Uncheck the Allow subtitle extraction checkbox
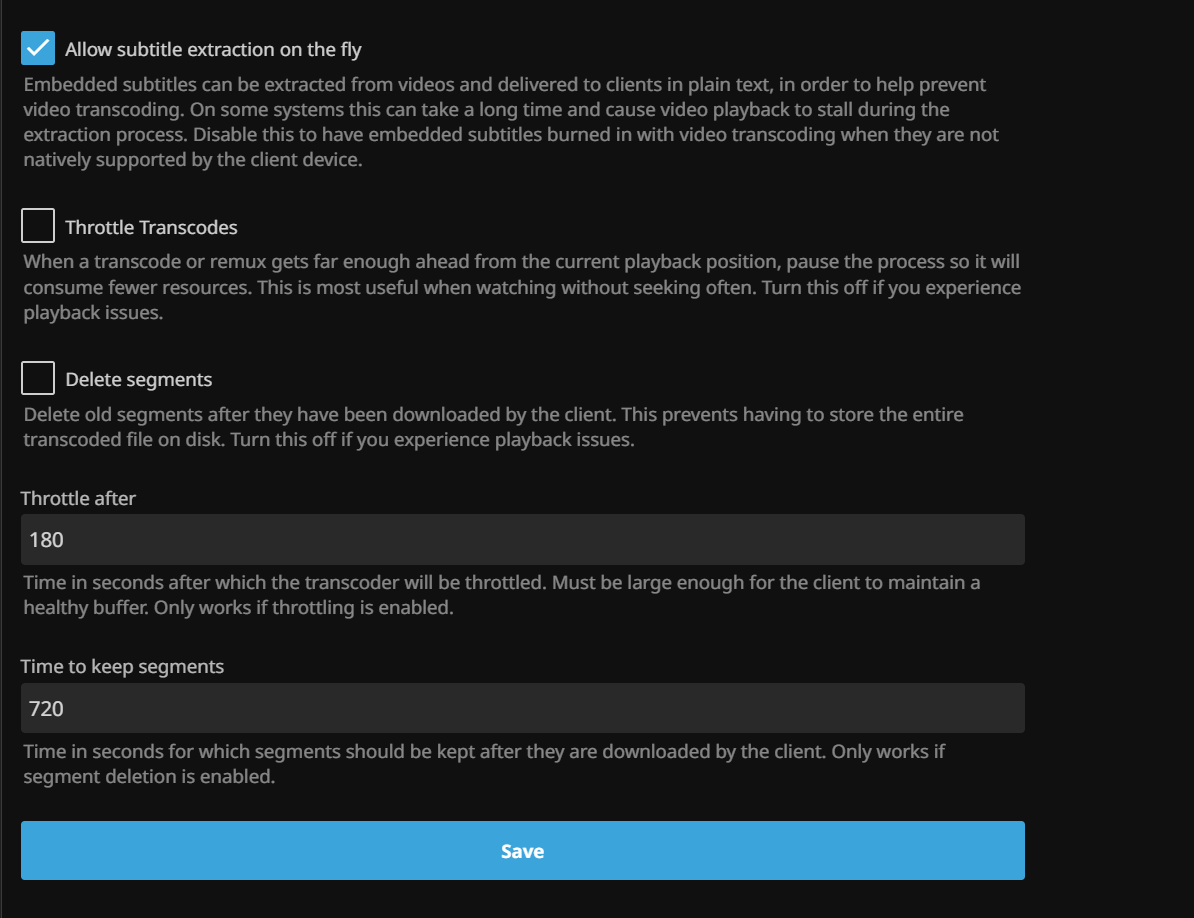The height and width of the screenshot is (918, 1194). point(38,48)
